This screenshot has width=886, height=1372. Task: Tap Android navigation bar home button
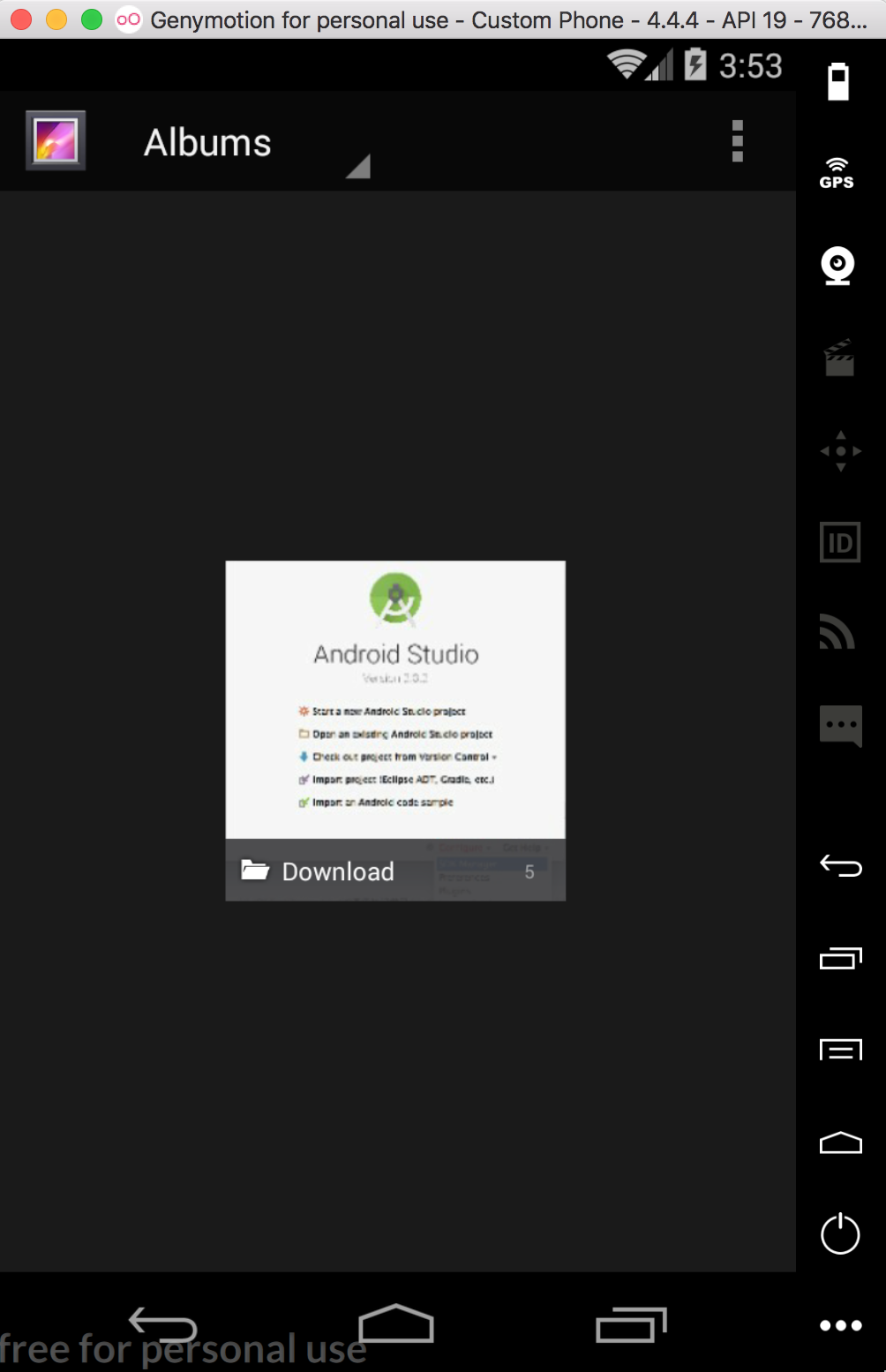click(x=396, y=1323)
